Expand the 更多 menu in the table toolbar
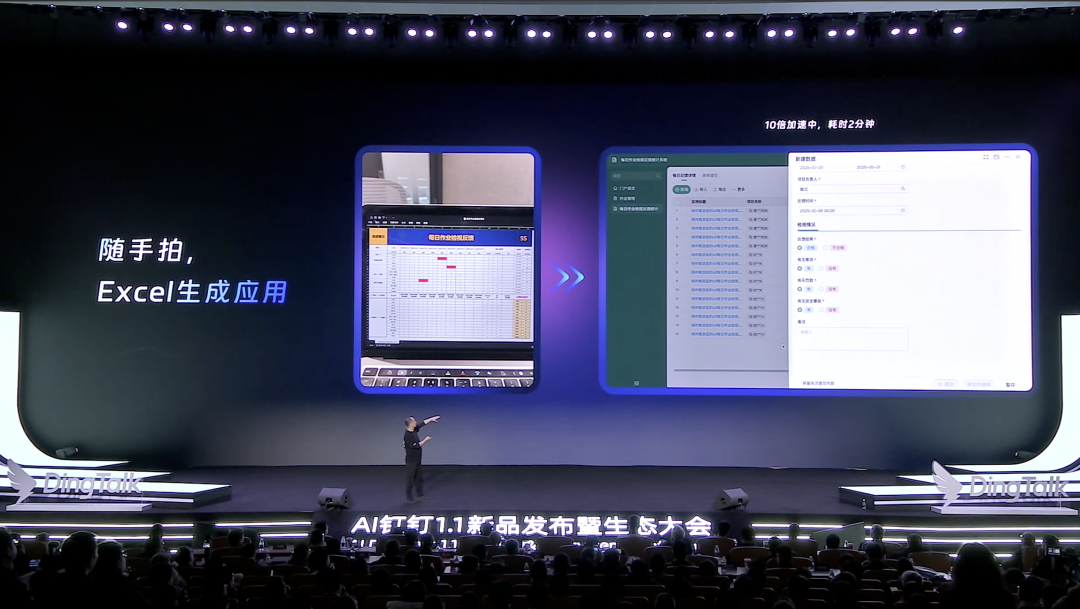The height and width of the screenshot is (609, 1080). click(738, 189)
